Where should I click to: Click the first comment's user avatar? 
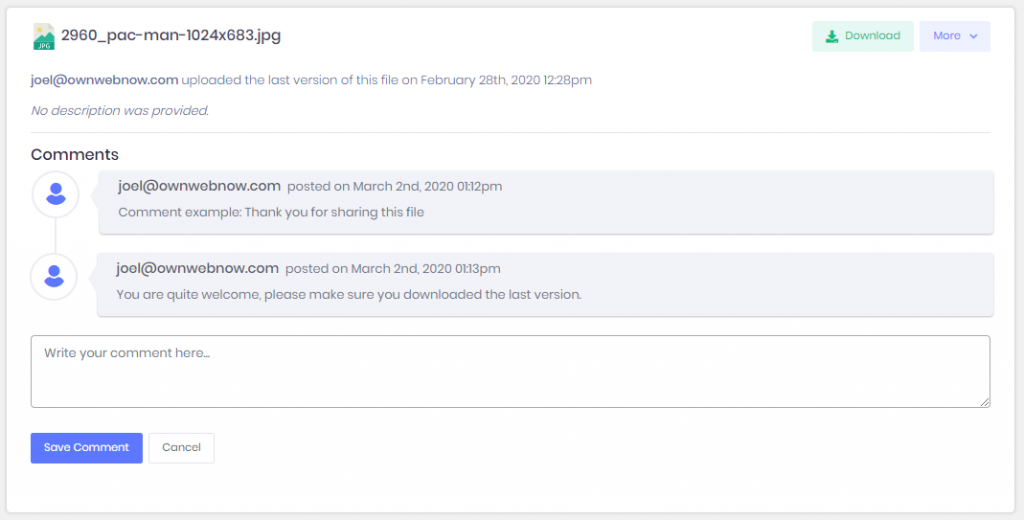click(56, 194)
